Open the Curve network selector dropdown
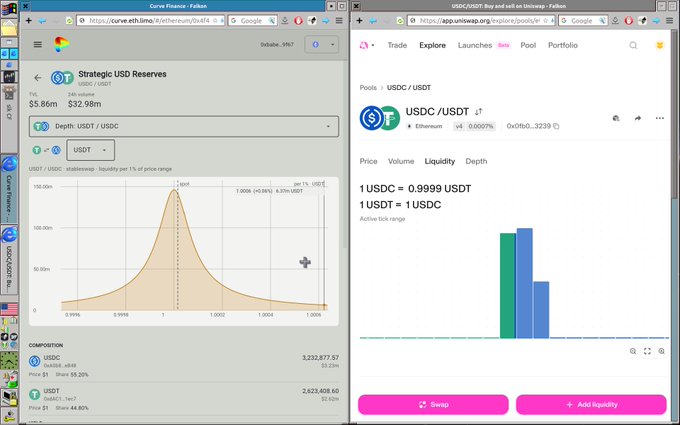Image resolution: width=680 pixels, height=425 pixels. 321,44
